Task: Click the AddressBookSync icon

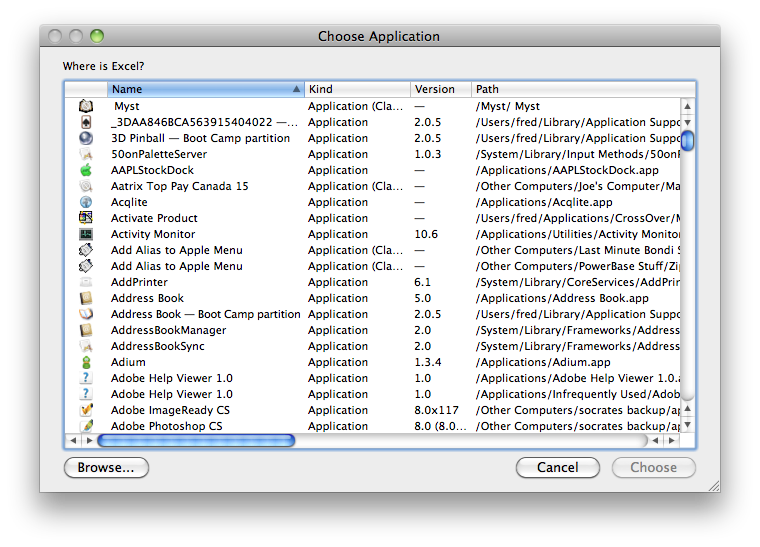Action: pos(86,346)
